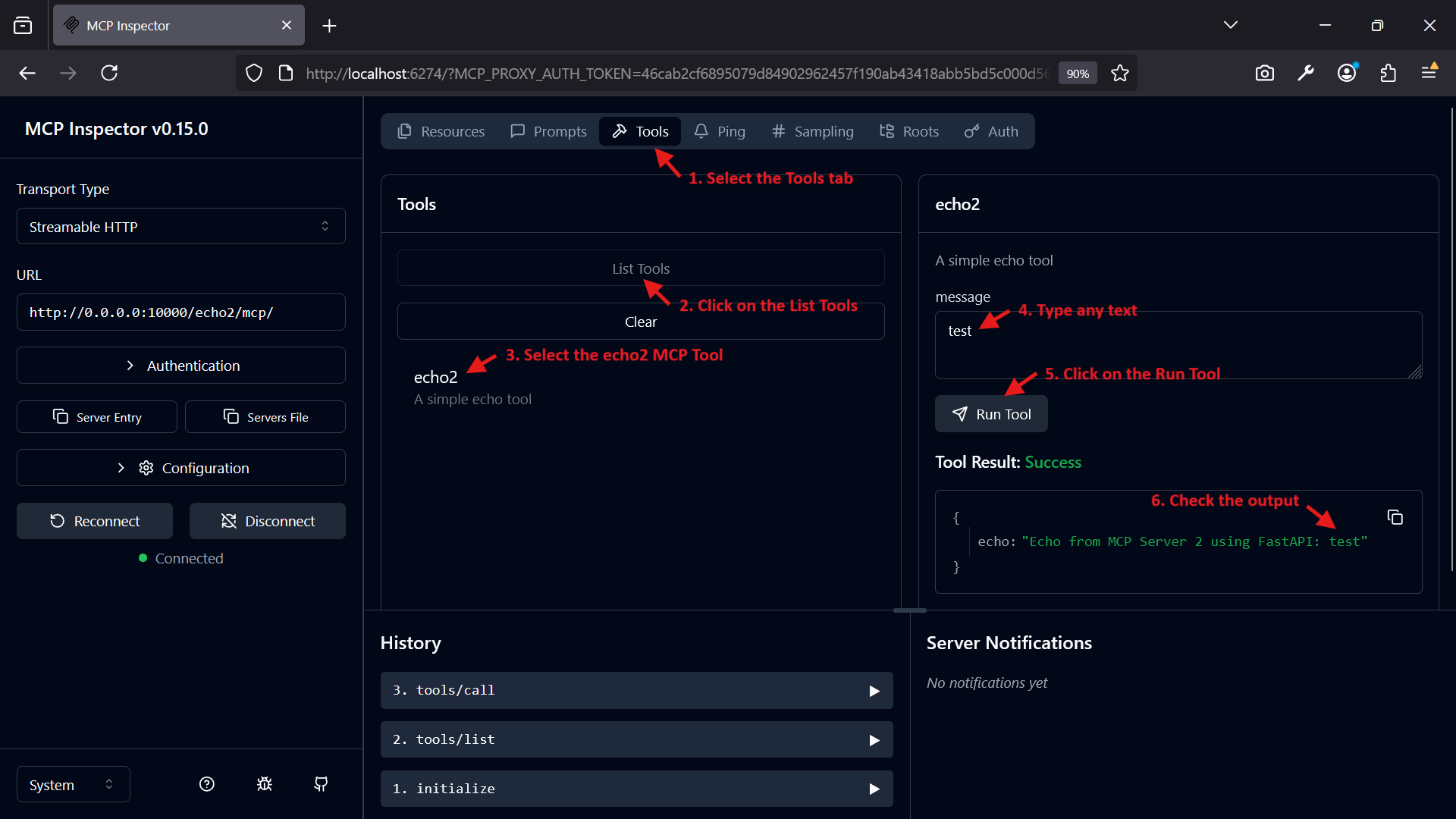Click the shield tracking protection icon
This screenshot has height=819, width=1456.
point(254,73)
